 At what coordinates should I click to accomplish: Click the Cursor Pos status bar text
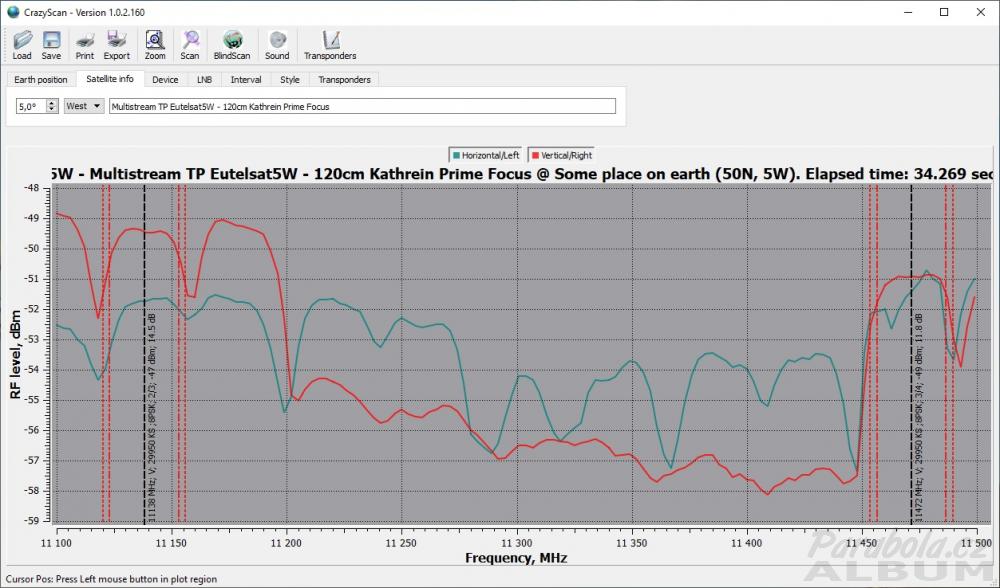[112, 579]
